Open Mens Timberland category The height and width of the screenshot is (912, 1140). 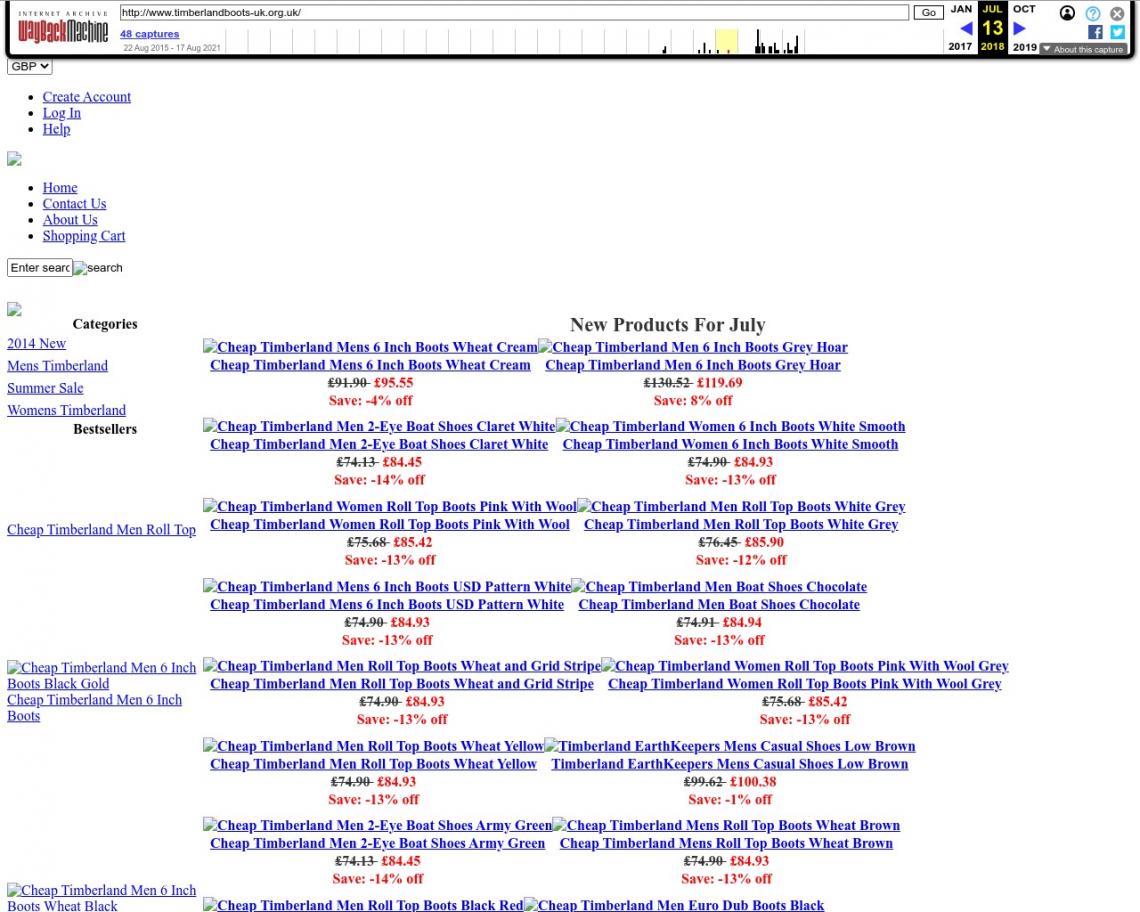57,366
